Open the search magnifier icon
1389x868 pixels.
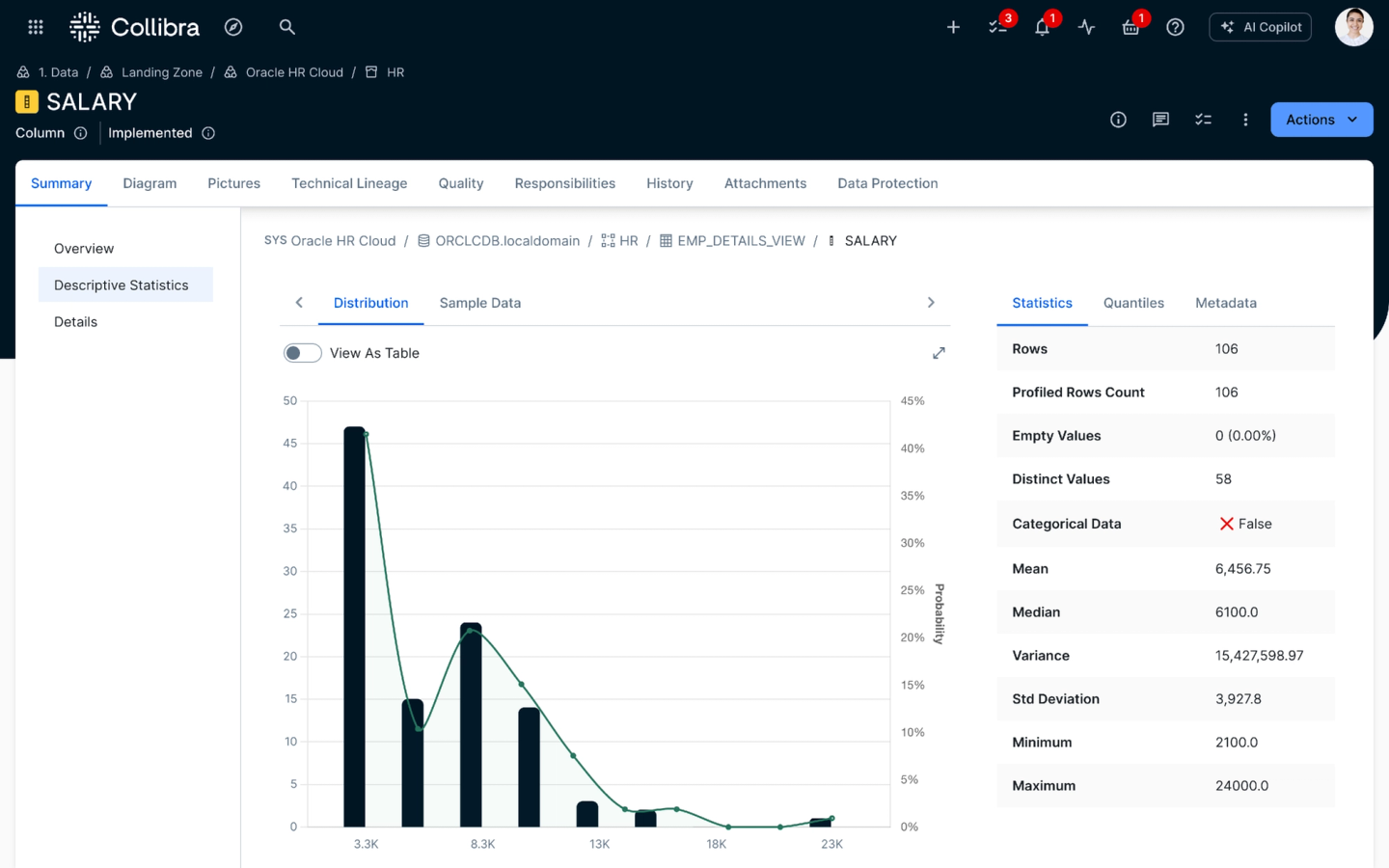pyautogui.click(x=286, y=27)
